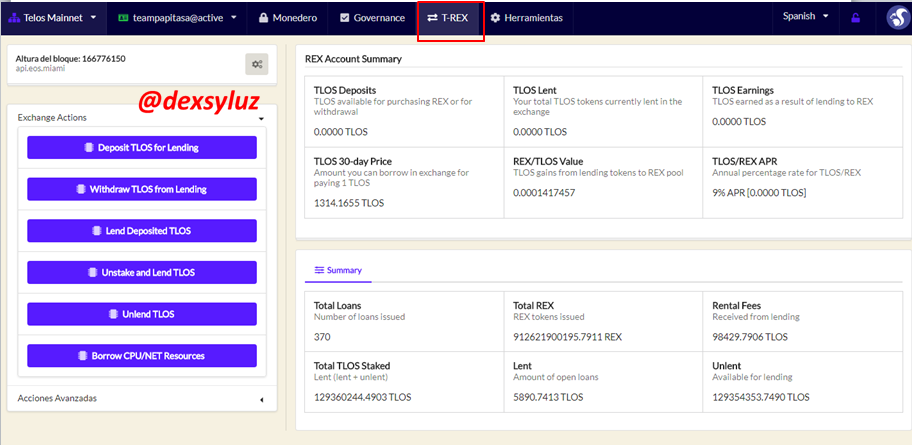This screenshot has width=912, height=445.
Task: Click the REX Account Summary heading
Action: tap(353, 59)
